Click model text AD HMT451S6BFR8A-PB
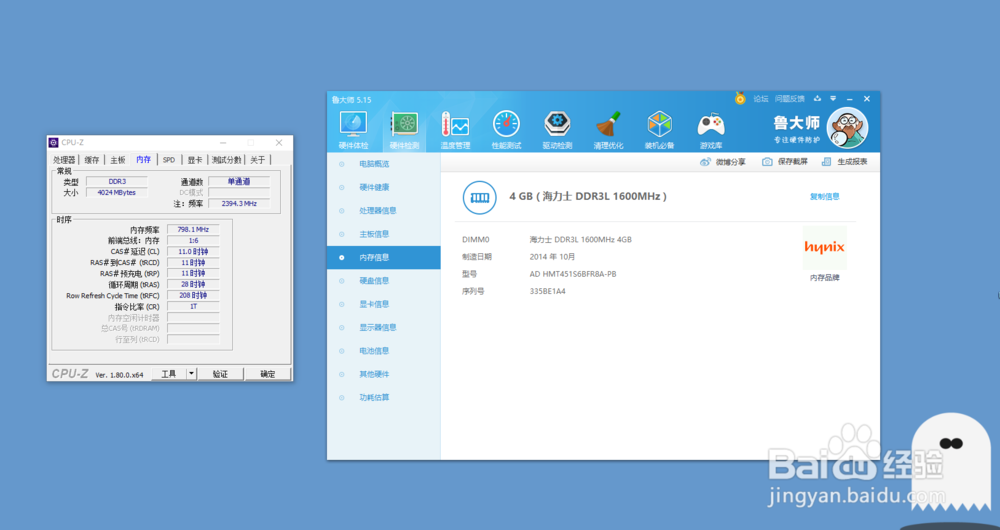This screenshot has height=530, width=1000. 573,274
